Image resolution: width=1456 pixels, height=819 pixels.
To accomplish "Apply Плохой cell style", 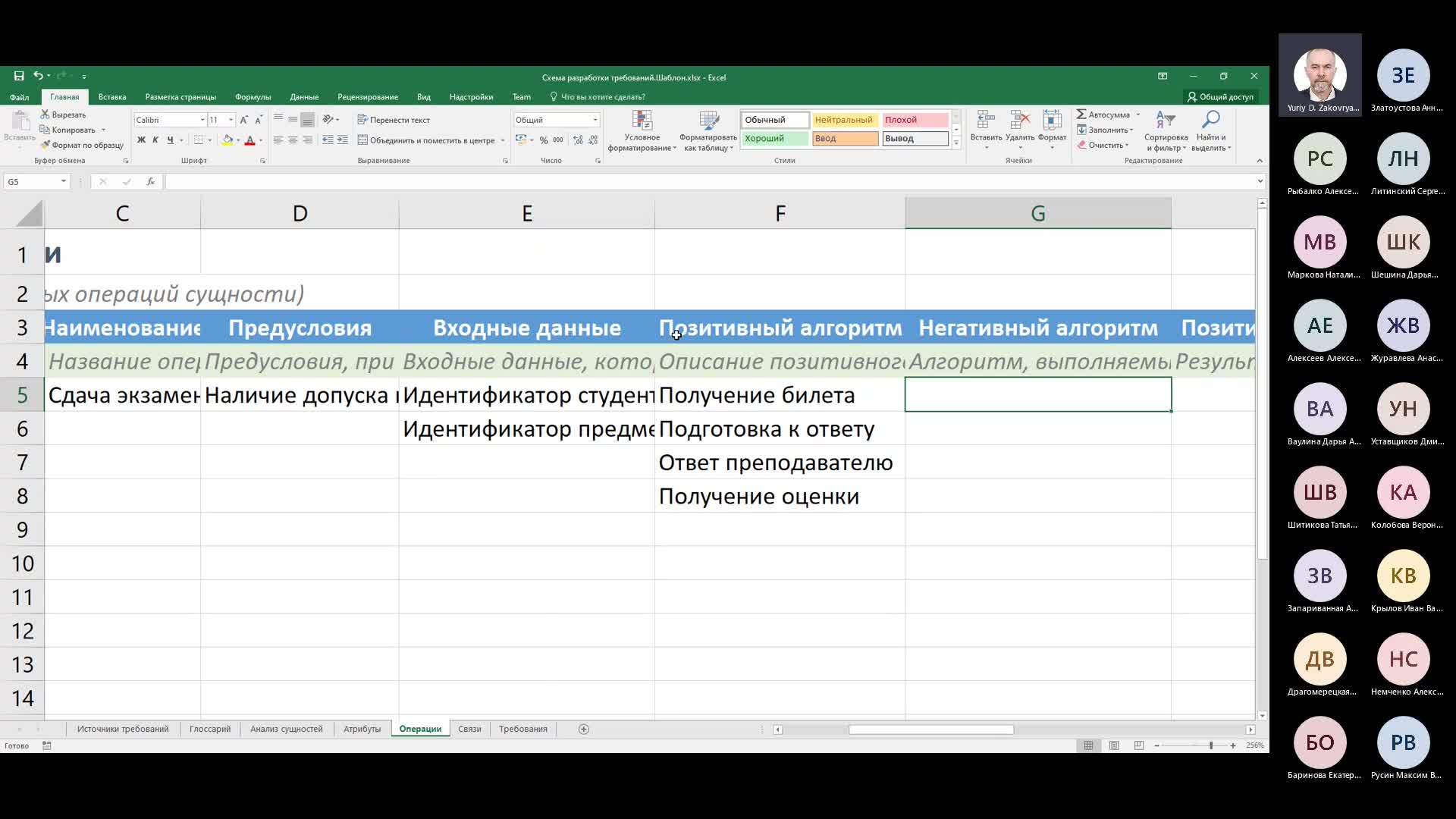I will click(x=915, y=120).
